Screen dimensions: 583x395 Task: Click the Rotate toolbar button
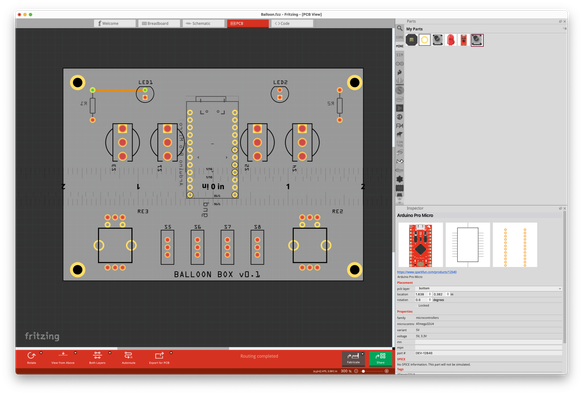click(32, 357)
